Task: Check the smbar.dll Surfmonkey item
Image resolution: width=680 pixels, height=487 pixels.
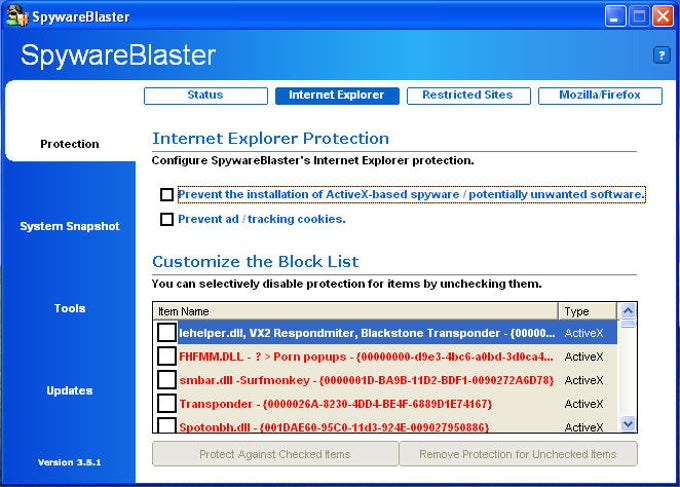Action: click(167, 380)
